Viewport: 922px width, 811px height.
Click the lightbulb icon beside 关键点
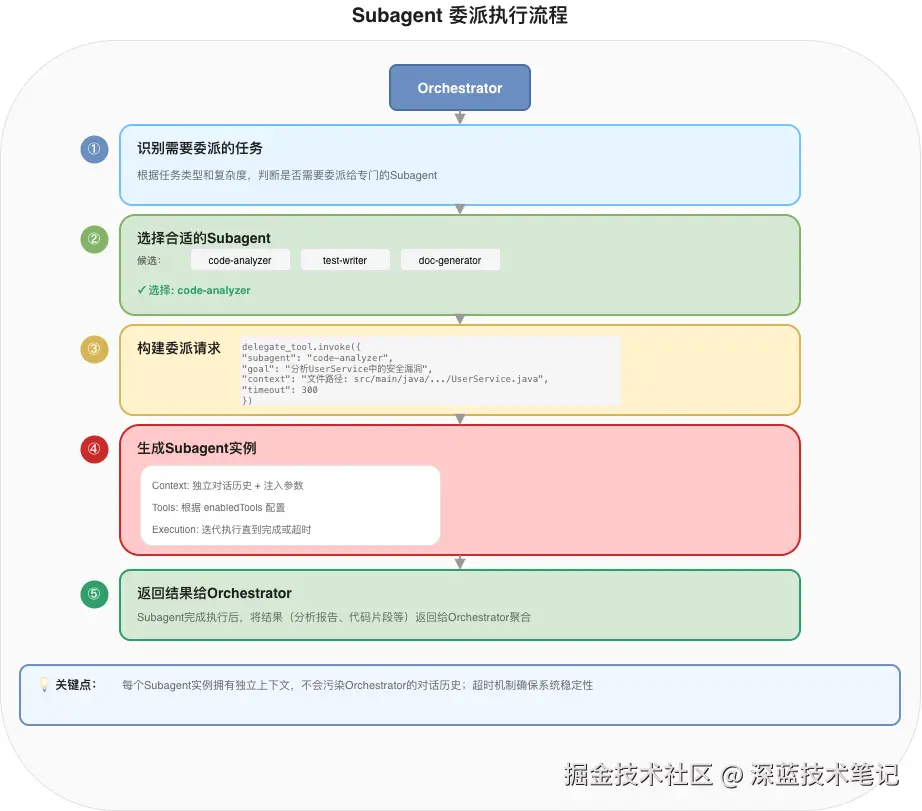click(x=43, y=684)
